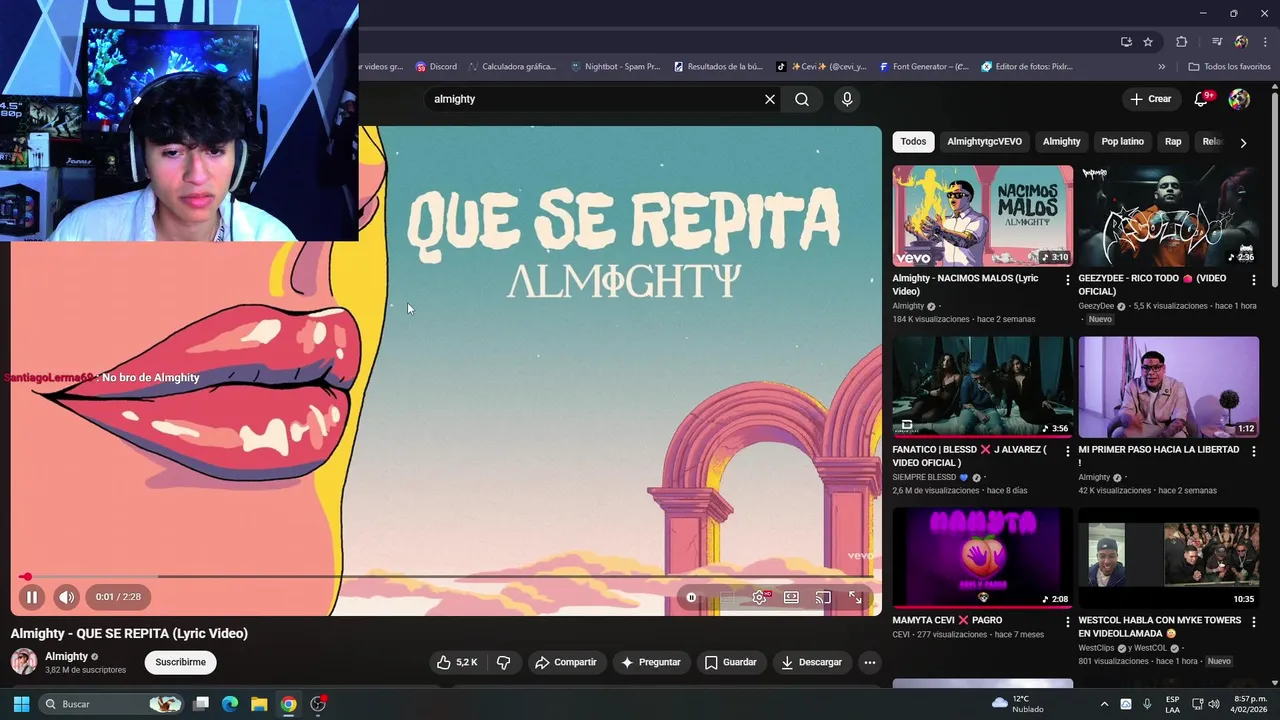
Task: Open options for GEEZYDEE RICO TODO video
Action: 1253,280
